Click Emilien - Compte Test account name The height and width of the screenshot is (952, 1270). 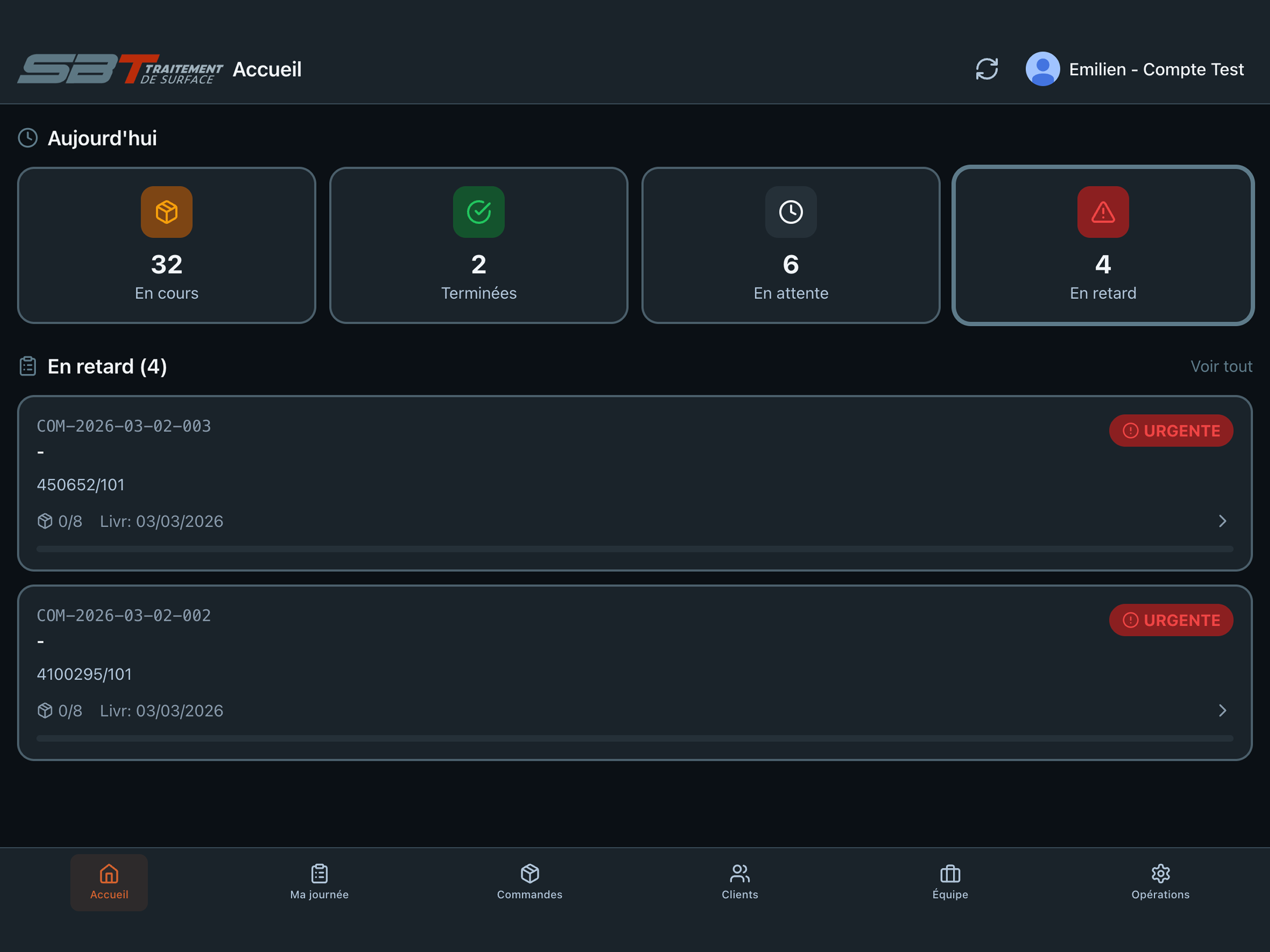pos(1156,69)
